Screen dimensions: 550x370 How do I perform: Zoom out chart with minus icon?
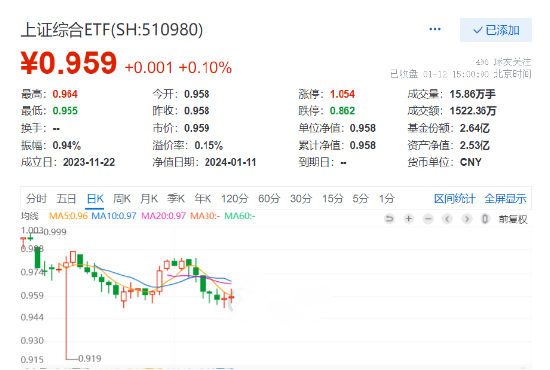(428, 219)
